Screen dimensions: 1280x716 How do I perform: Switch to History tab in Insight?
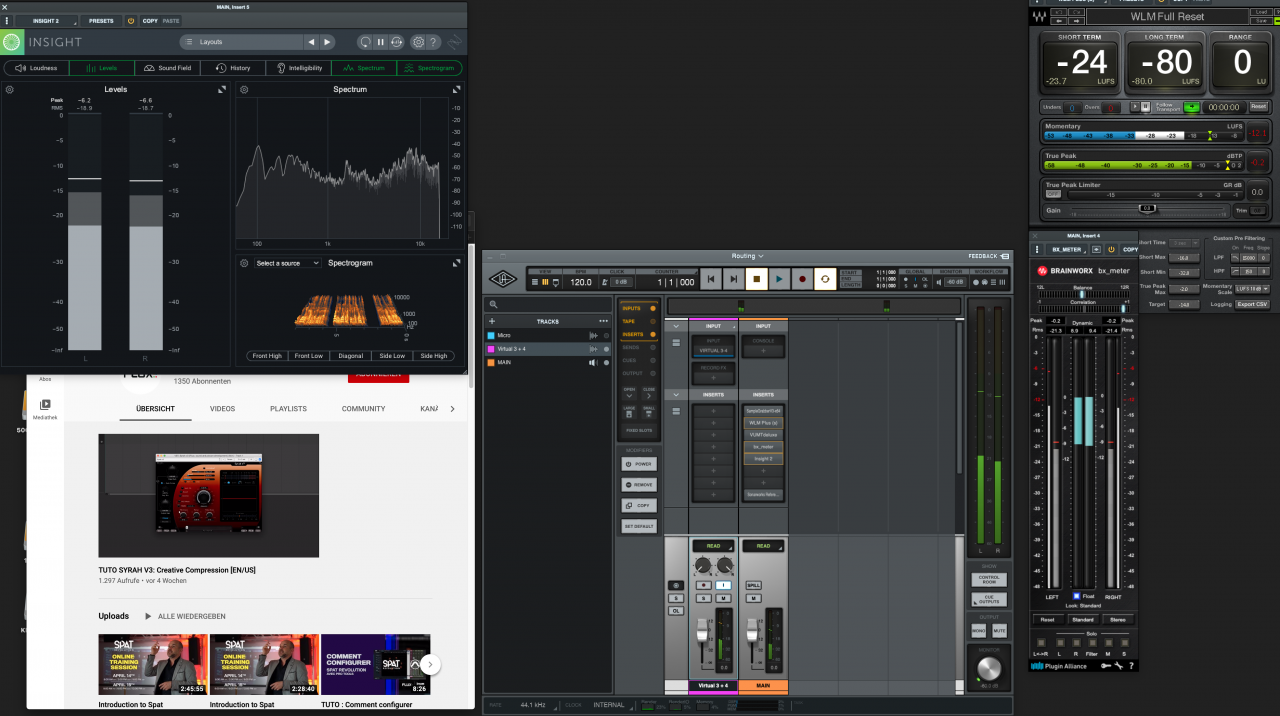(x=233, y=68)
